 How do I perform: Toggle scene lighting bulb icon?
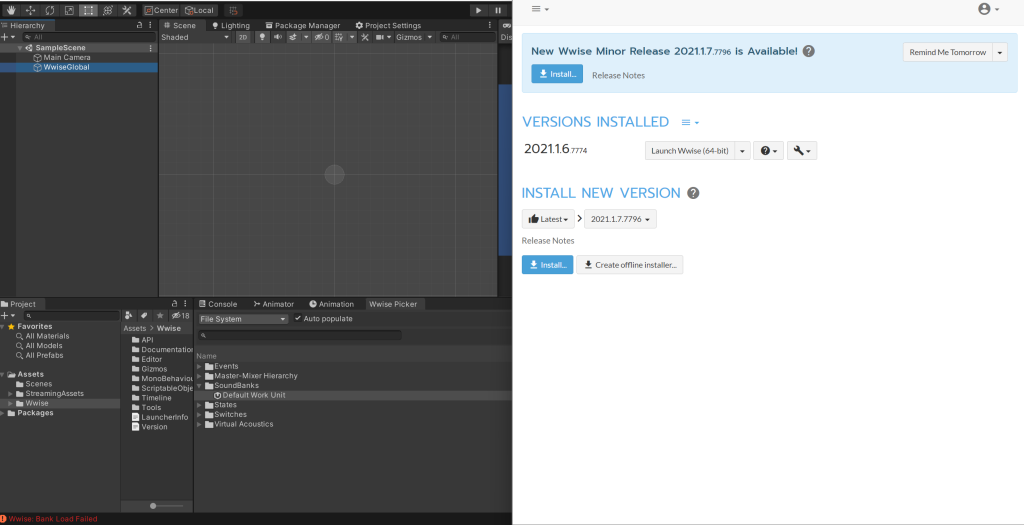pos(263,37)
